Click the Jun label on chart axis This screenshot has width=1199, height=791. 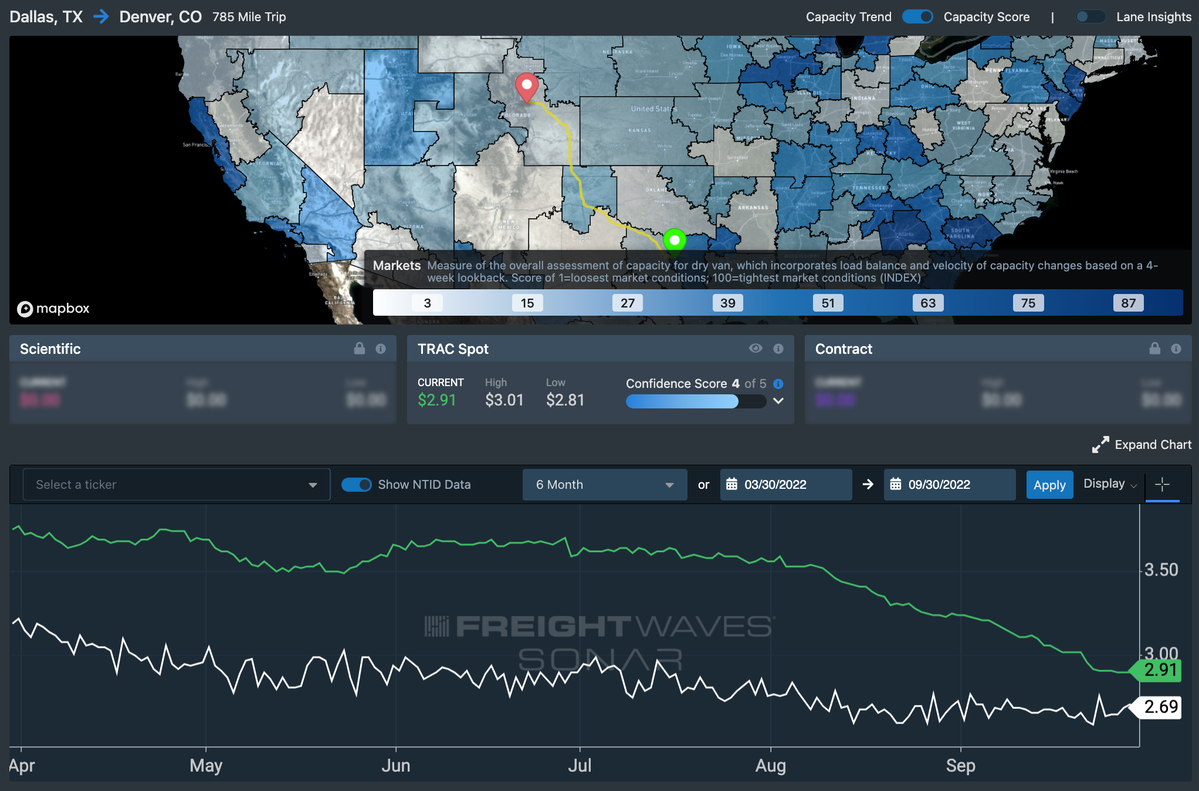pos(396,766)
